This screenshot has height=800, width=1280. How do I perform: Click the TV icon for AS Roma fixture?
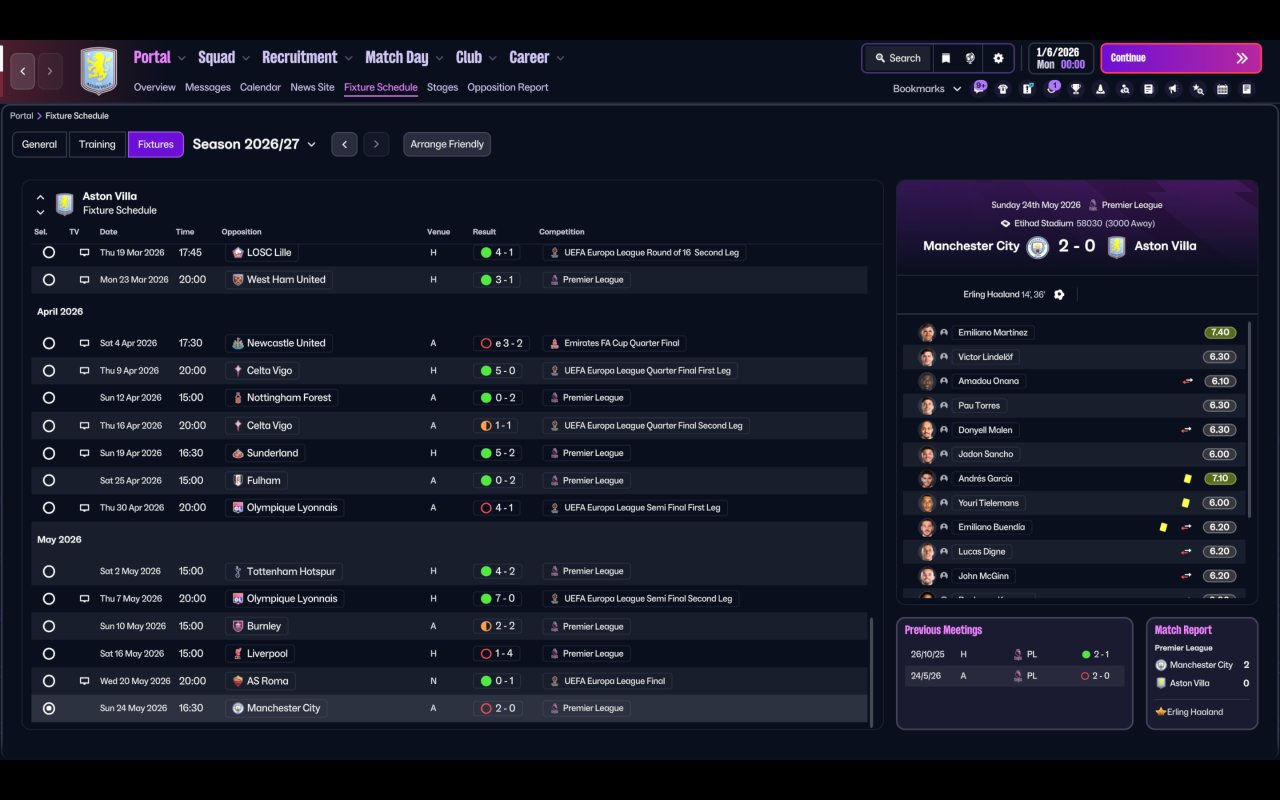84,681
